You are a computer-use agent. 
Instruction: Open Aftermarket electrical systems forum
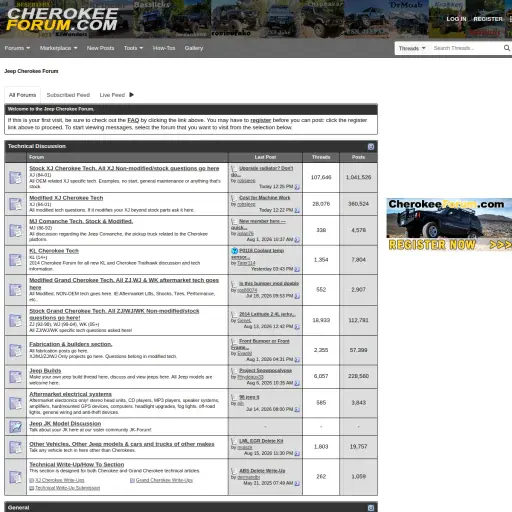click(71, 394)
